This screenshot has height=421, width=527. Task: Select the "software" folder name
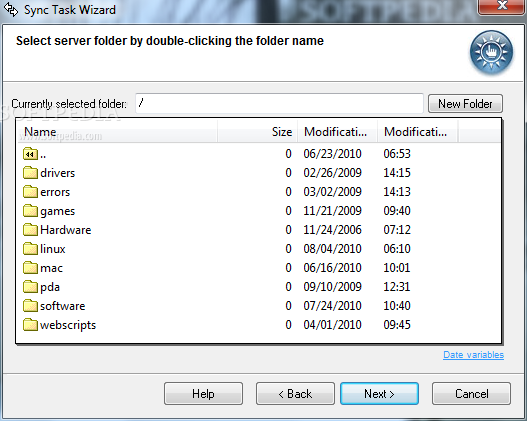63,306
